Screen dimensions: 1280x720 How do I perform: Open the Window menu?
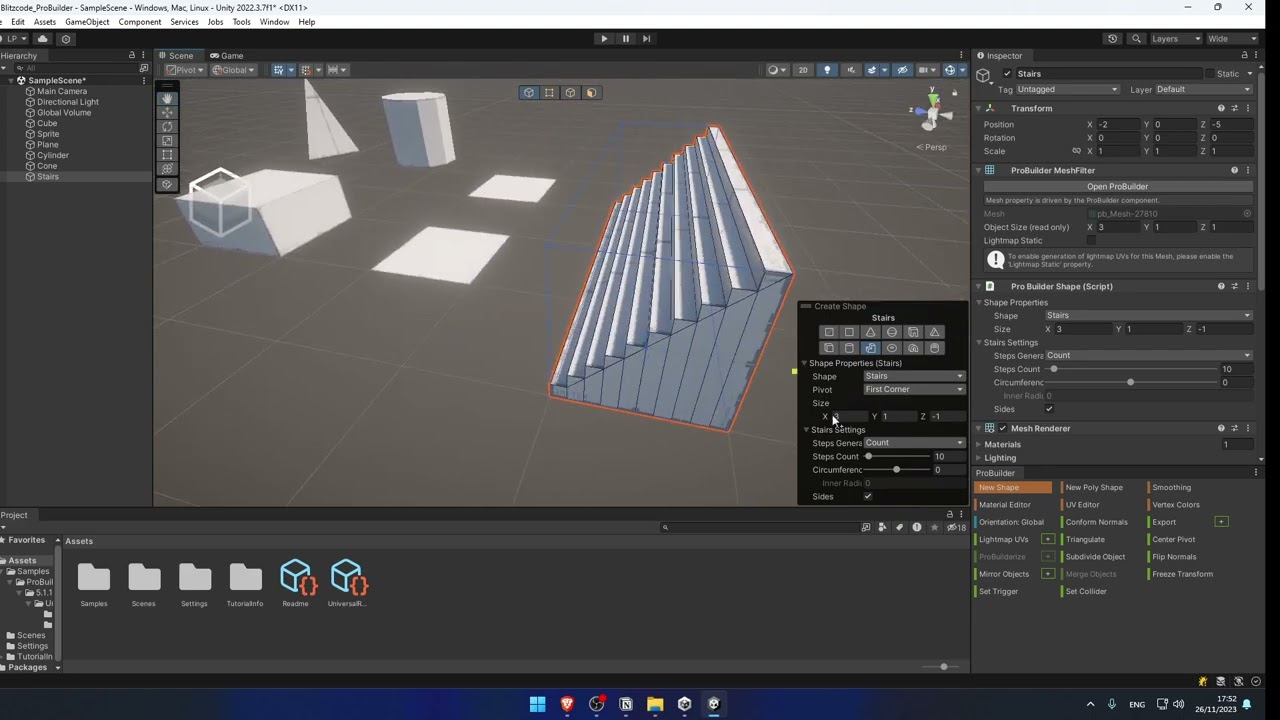tap(274, 22)
